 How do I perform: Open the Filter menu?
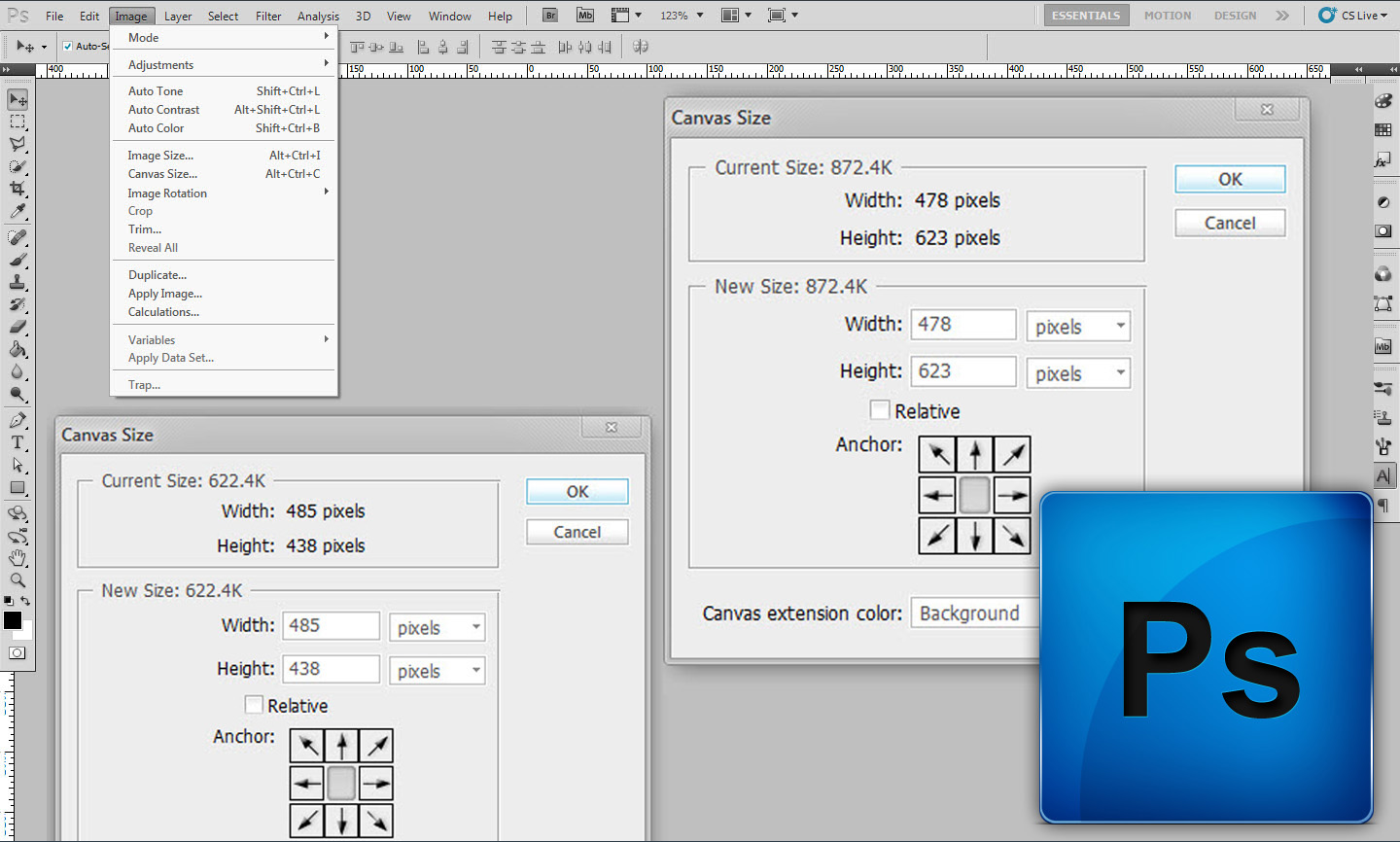coord(268,16)
